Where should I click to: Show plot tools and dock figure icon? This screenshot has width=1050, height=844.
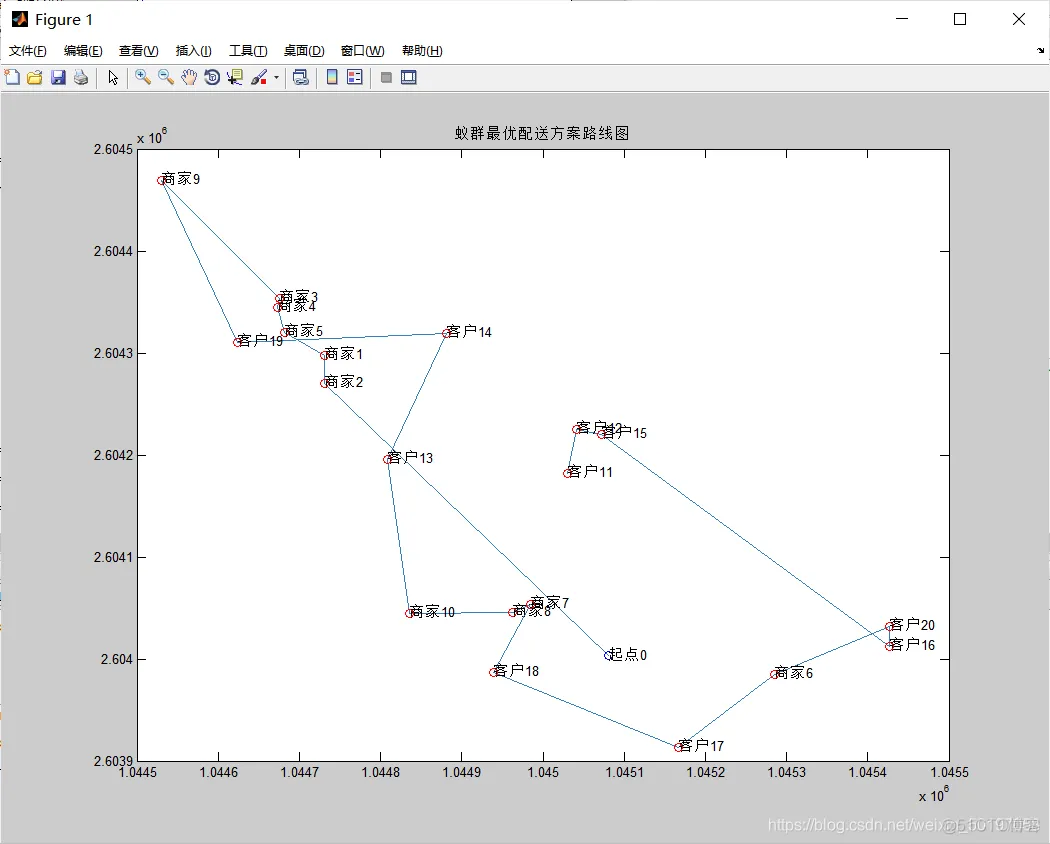click(408, 77)
